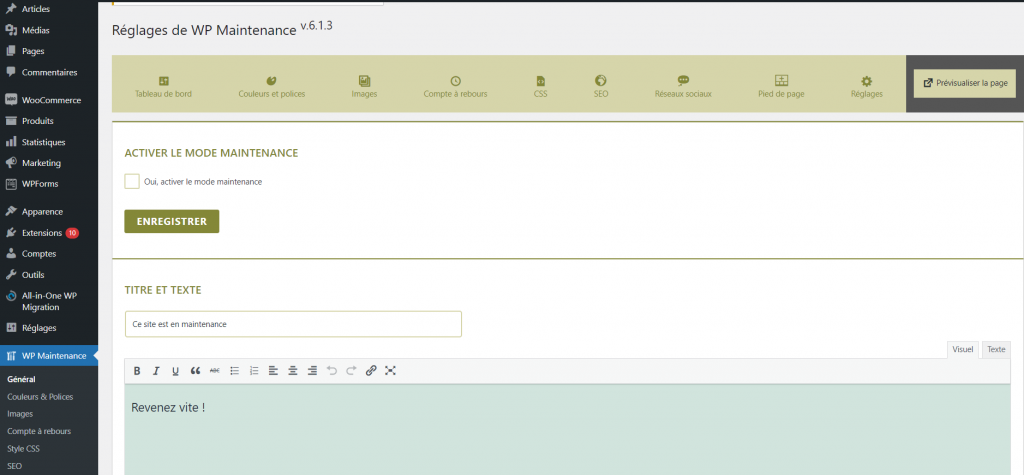The height and width of the screenshot is (475, 1024).
Task: Open Compte à rebours submenu item
Action: [39, 431]
